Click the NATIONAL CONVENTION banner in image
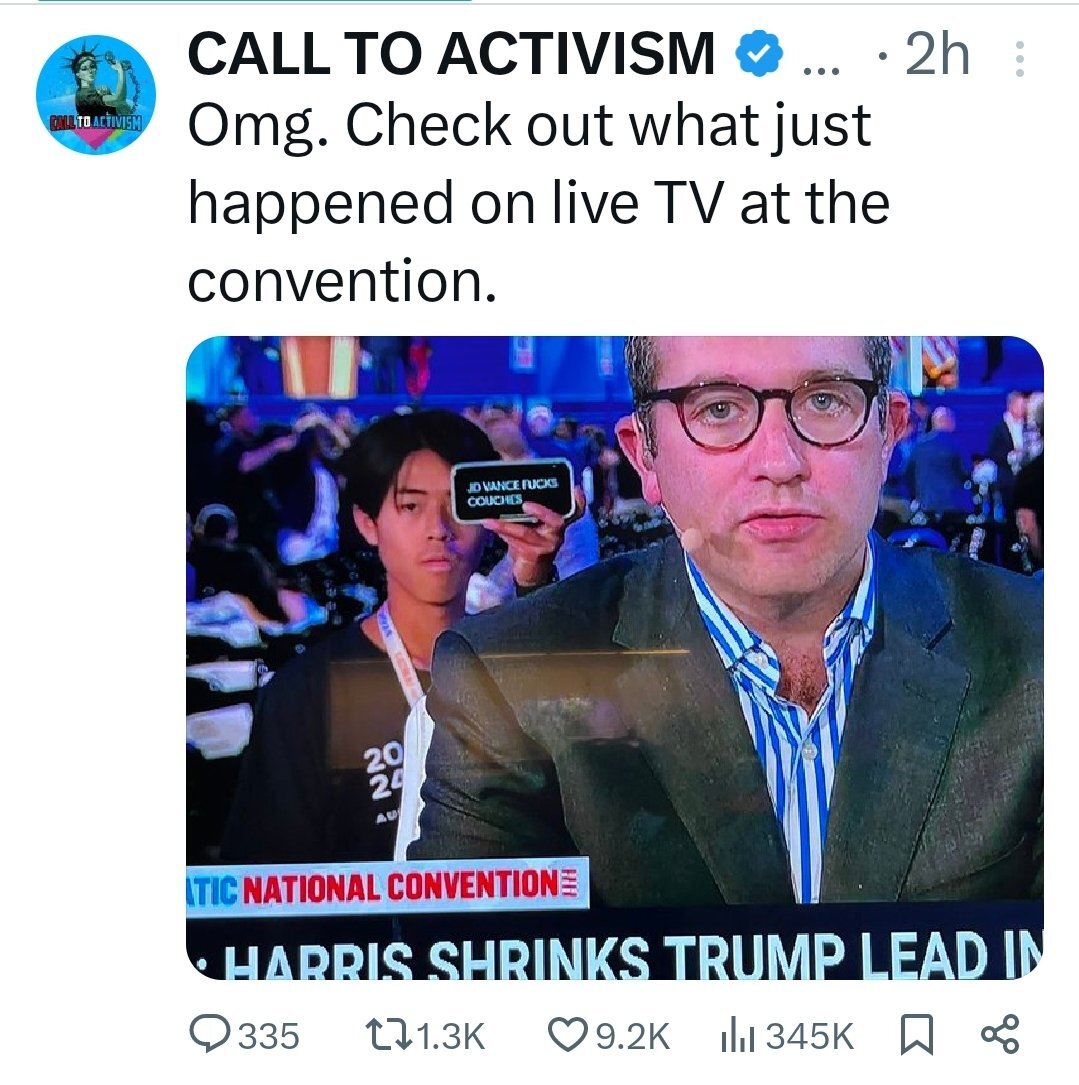The image size is (1079, 1085). 388,887
